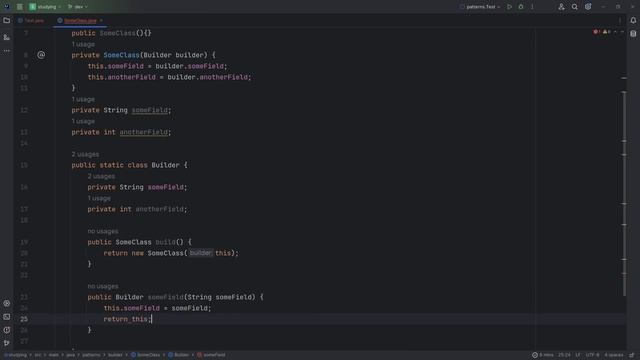Open the Notifications bell icon
The height and width of the screenshot is (360, 640).
click(633, 20)
